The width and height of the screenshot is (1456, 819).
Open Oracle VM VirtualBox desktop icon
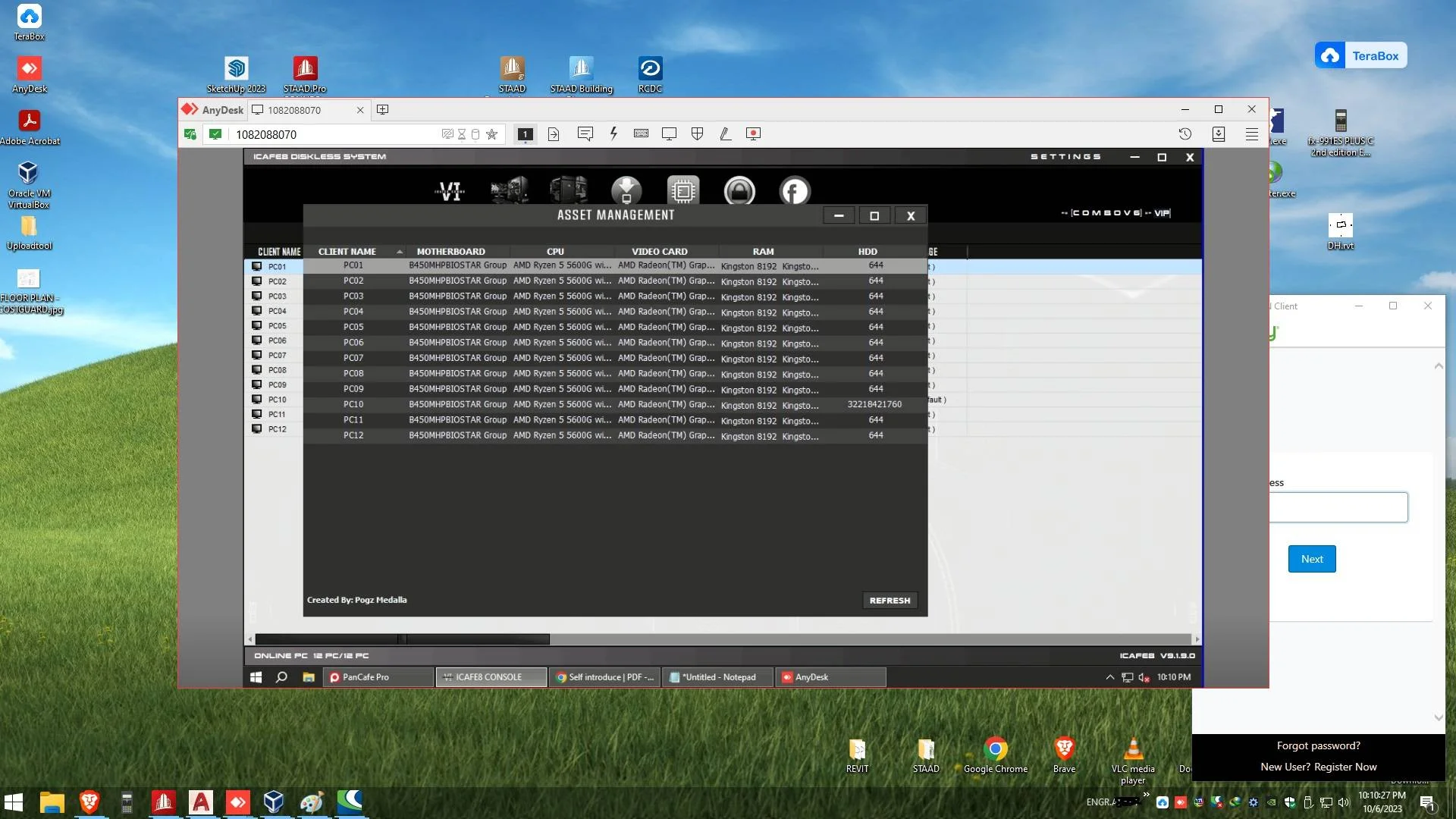click(28, 184)
